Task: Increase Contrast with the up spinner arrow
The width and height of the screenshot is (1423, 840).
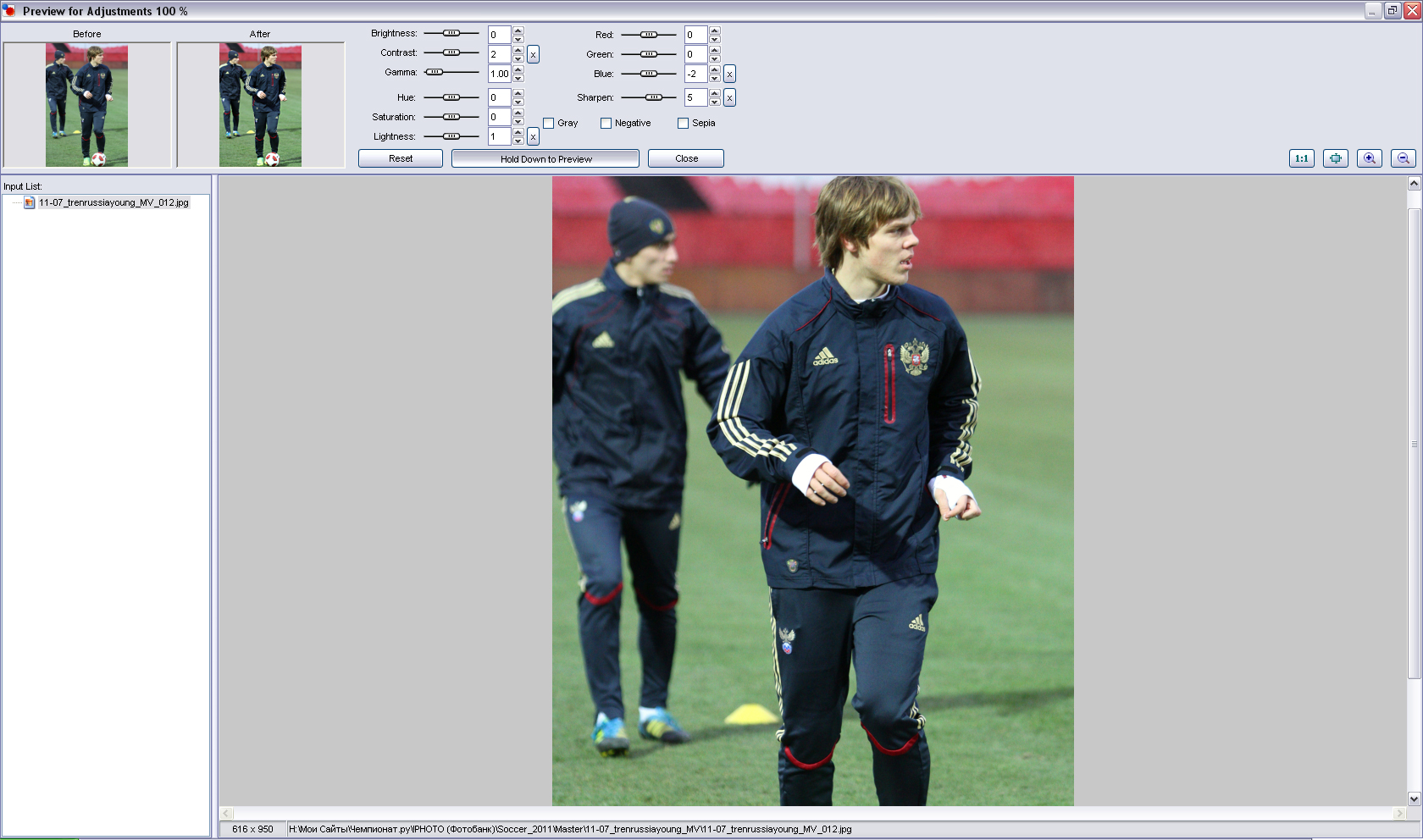Action: (x=518, y=50)
